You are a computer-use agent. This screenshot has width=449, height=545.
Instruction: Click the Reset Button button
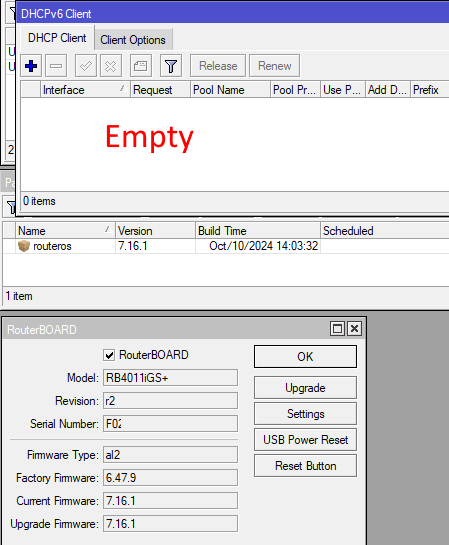(305, 466)
